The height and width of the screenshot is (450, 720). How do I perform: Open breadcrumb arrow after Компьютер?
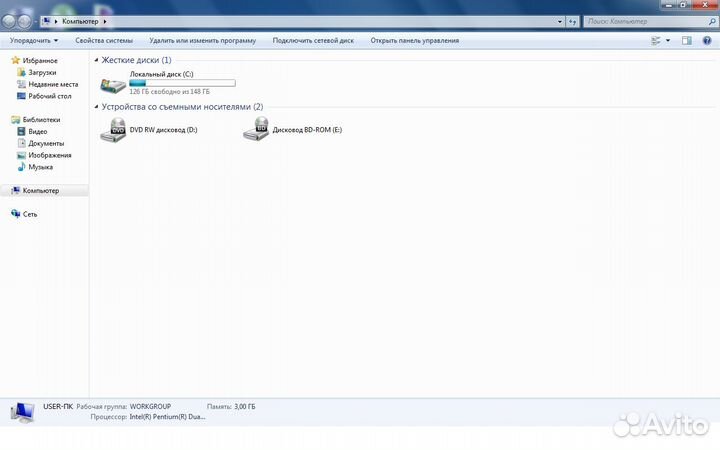click(x=105, y=22)
